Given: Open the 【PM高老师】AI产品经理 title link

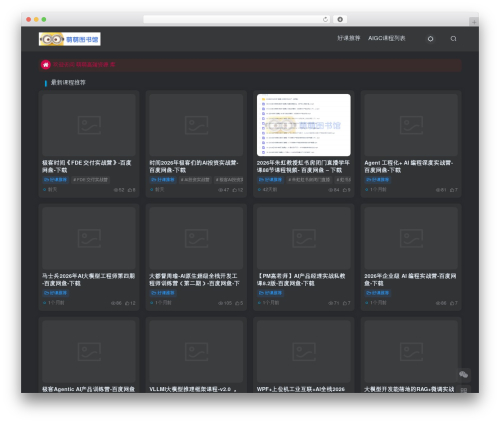Looking at the screenshot, I should (301, 280).
